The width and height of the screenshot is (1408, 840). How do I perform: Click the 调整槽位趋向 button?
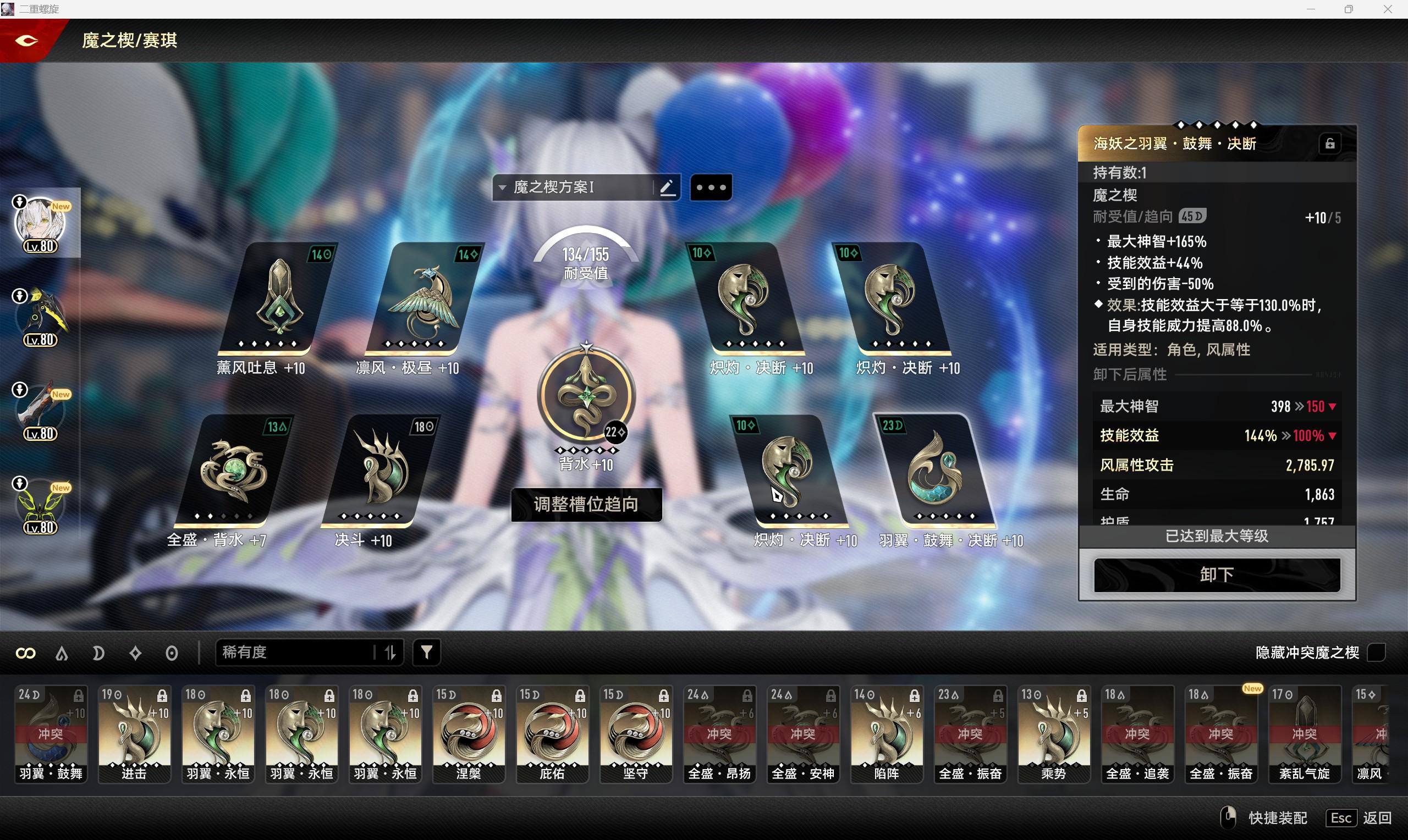coord(586,504)
